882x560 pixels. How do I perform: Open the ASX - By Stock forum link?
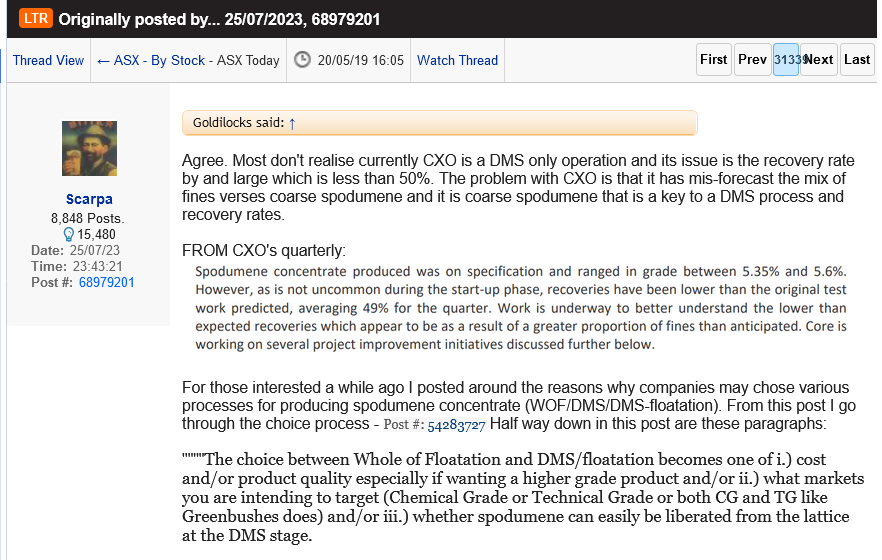tap(159, 60)
